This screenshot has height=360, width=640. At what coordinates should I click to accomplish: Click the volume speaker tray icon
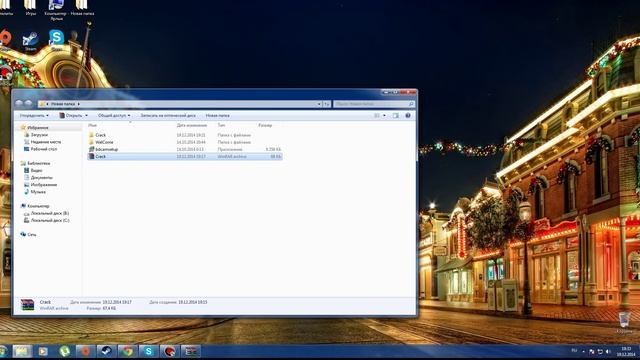point(608,351)
